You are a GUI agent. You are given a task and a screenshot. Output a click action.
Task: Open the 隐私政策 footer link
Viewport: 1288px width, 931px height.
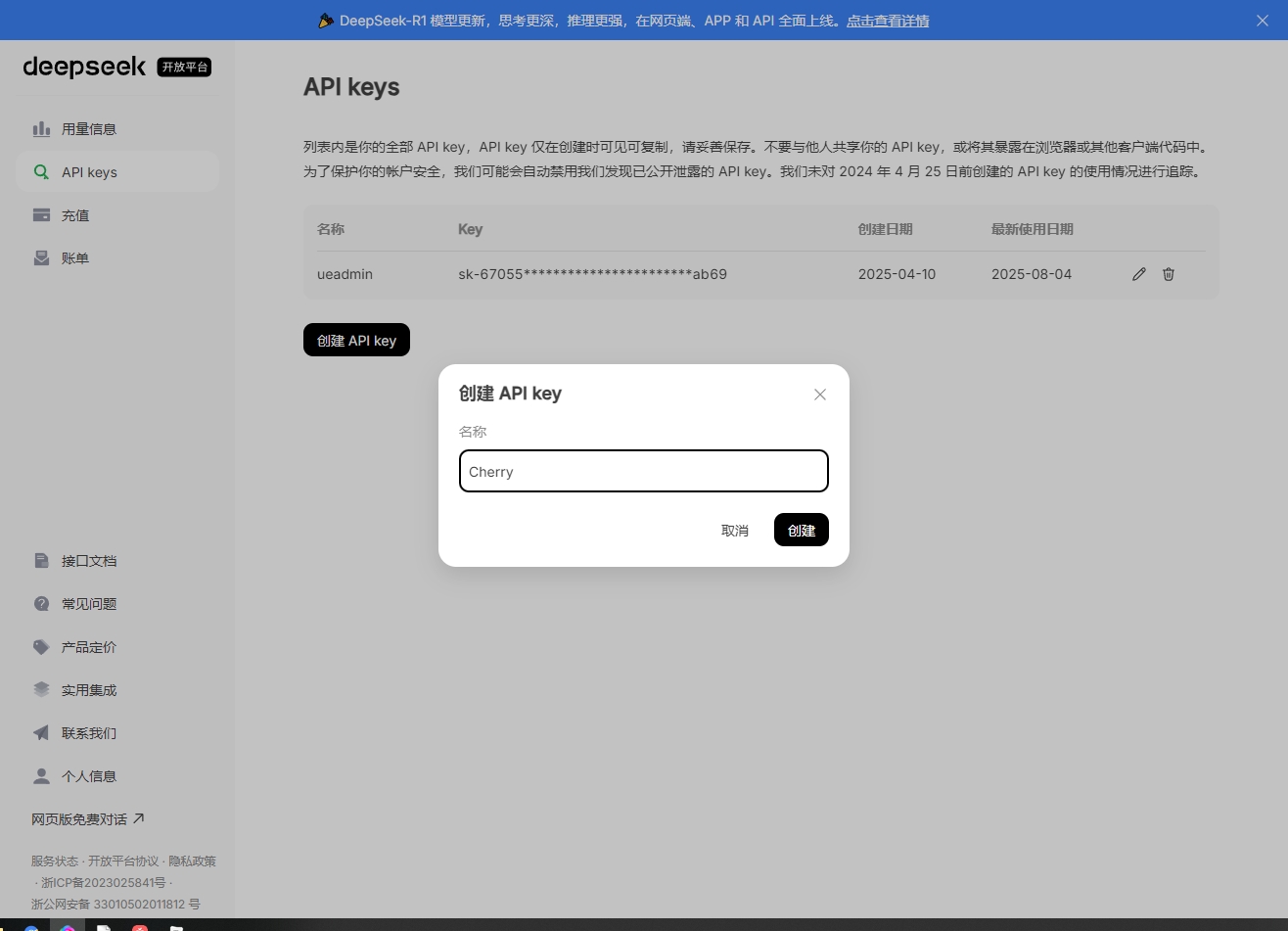[x=193, y=861]
